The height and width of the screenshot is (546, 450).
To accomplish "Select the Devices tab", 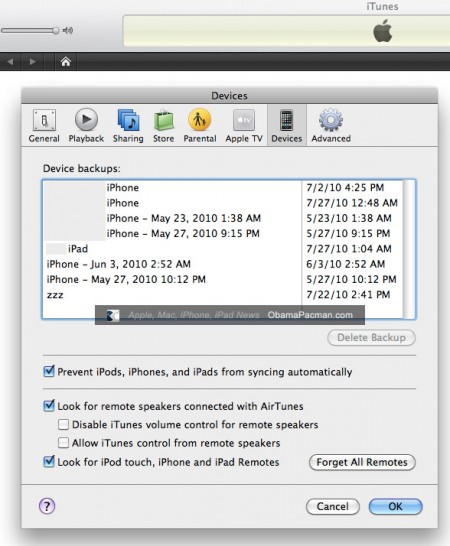I will click(x=287, y=125).
